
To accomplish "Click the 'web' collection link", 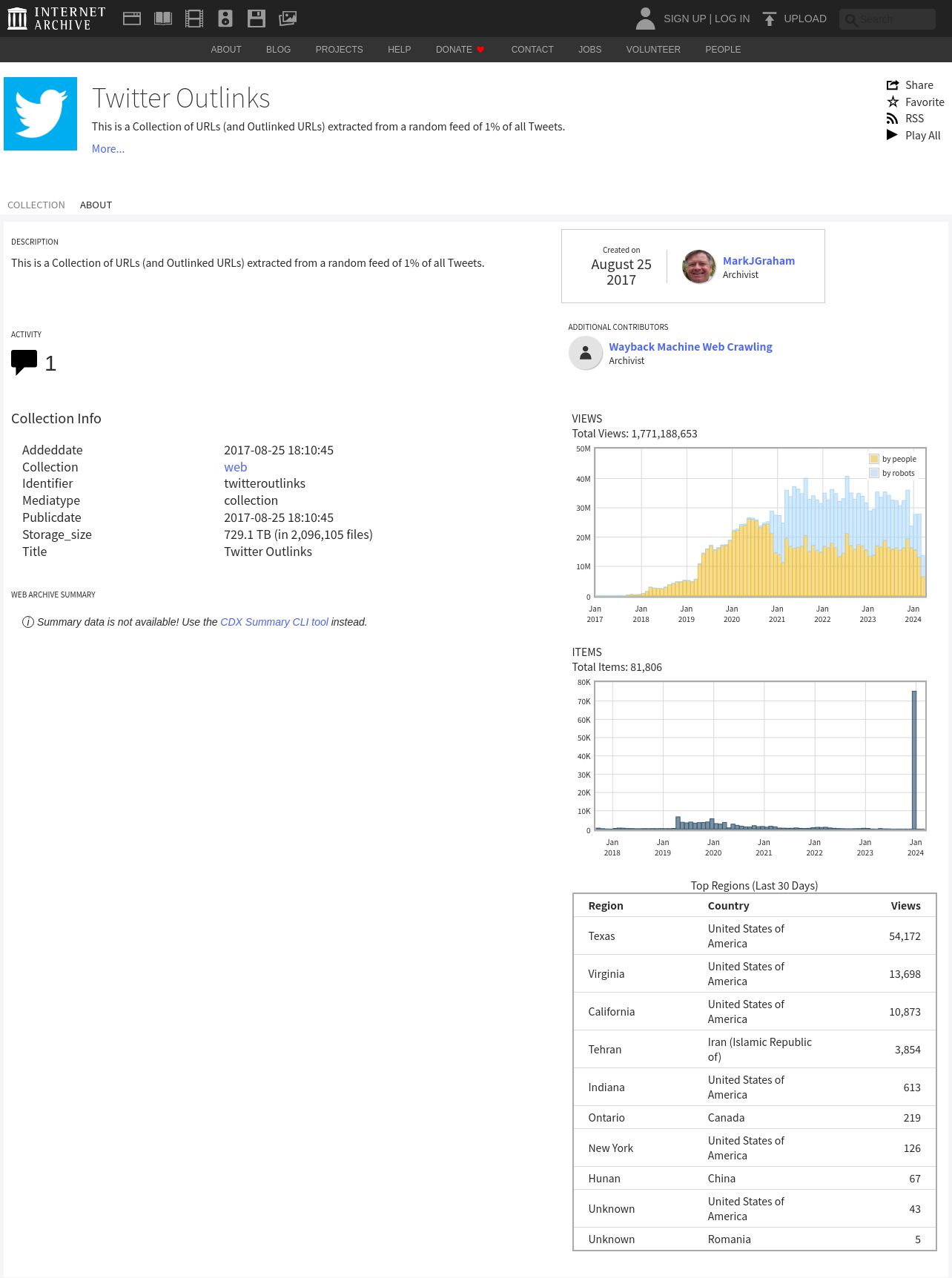I will point(236,467).
